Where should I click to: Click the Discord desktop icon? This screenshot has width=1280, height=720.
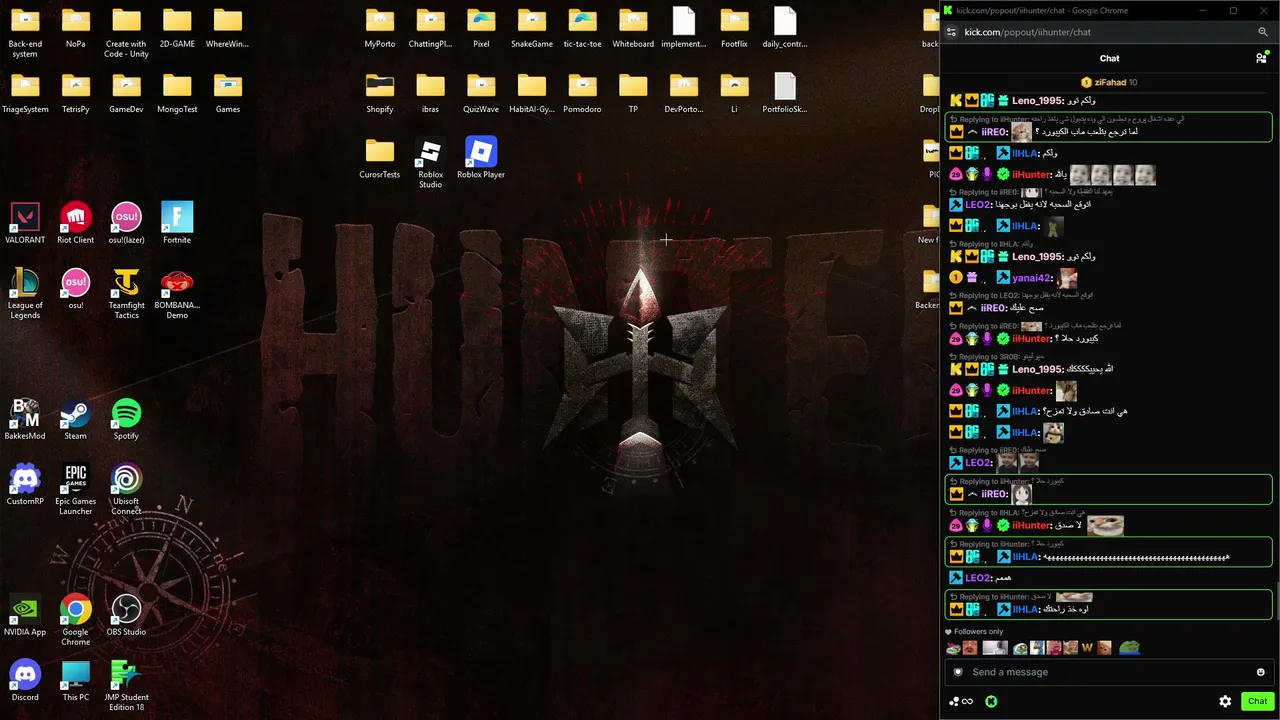25,681
